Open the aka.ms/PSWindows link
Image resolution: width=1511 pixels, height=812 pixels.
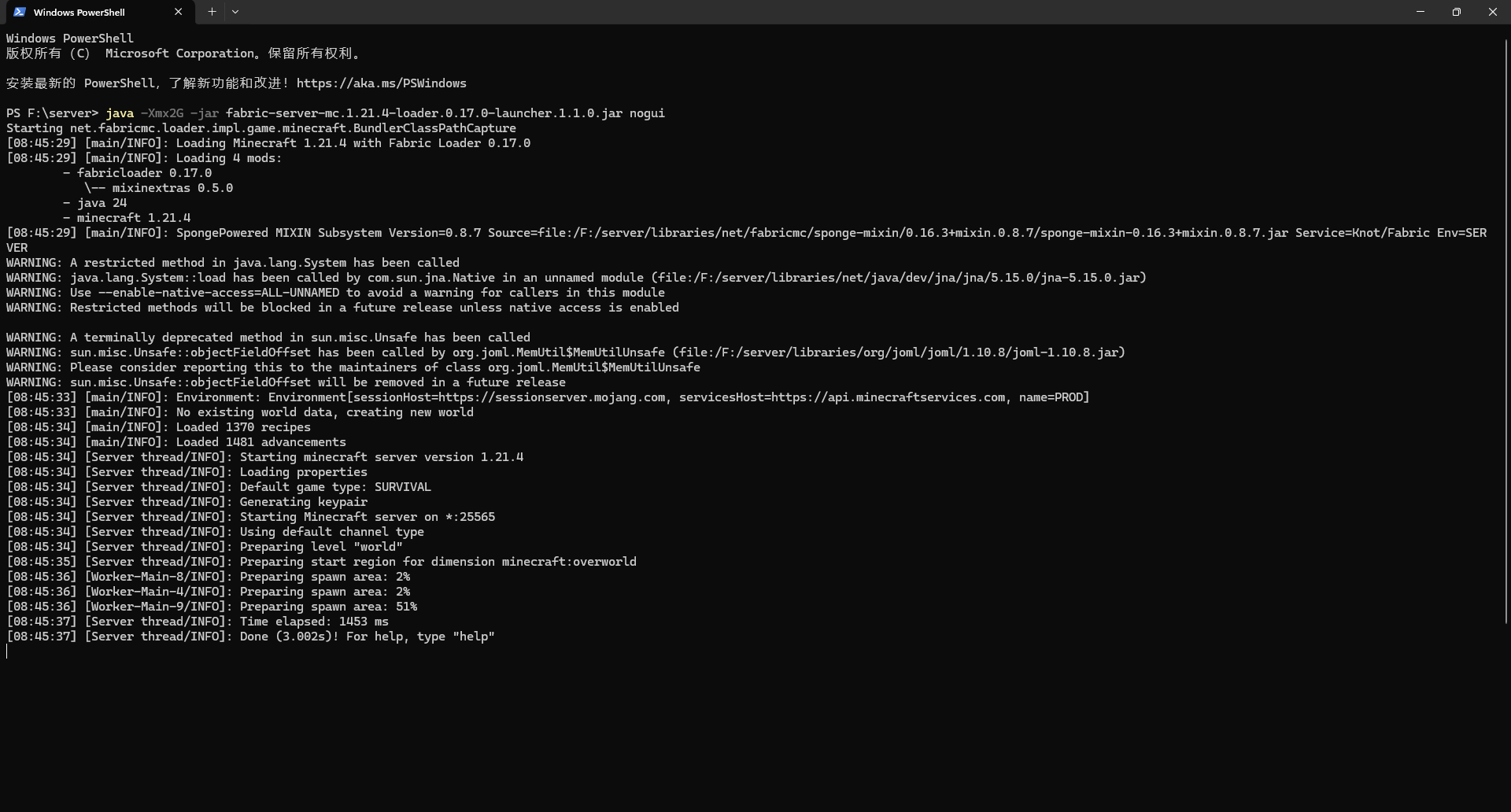click(381, 83)
